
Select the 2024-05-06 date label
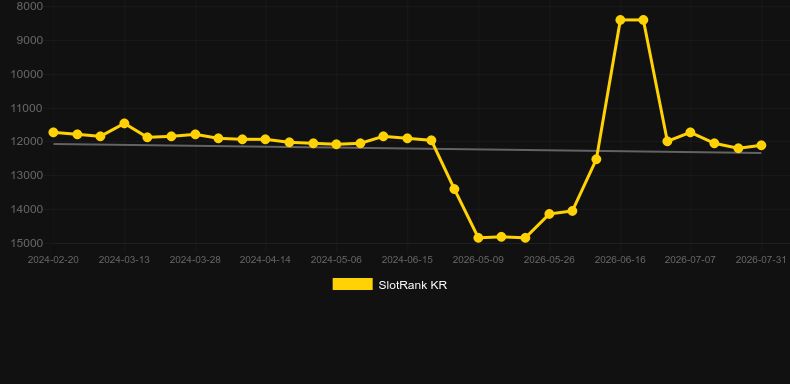[x=336, y=260]
